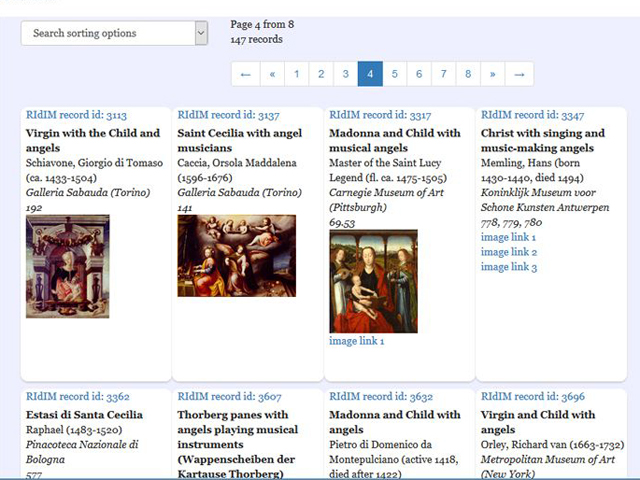Viewport: 640px width, 480px height.
Task: Go to next page with double chevron
Action: [492, 74]
